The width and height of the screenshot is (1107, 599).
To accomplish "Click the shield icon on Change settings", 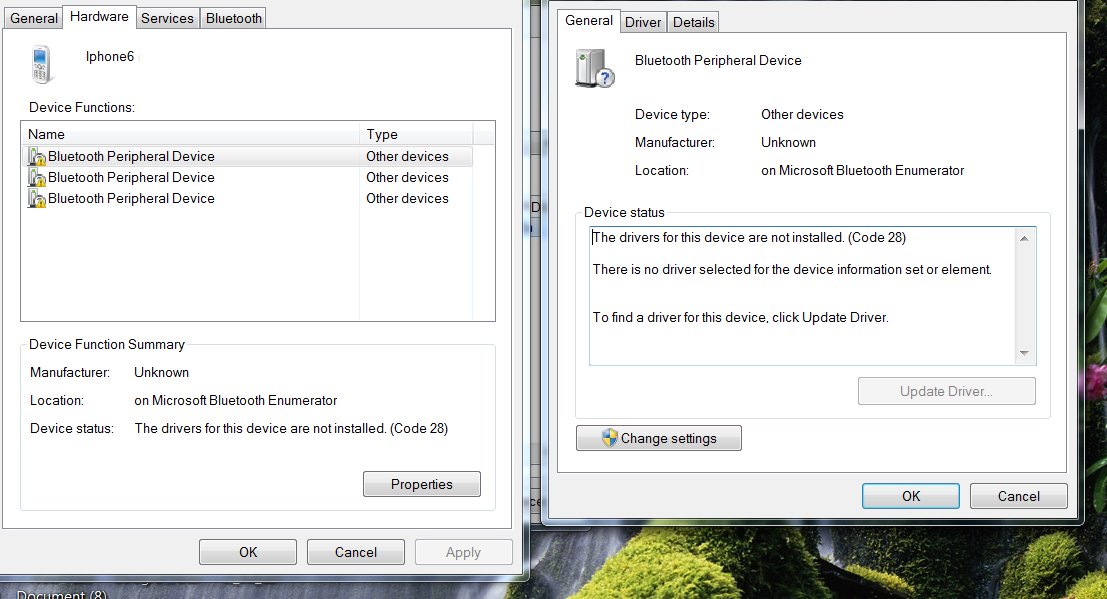I will pyautogui.click(x=609, y=438).
